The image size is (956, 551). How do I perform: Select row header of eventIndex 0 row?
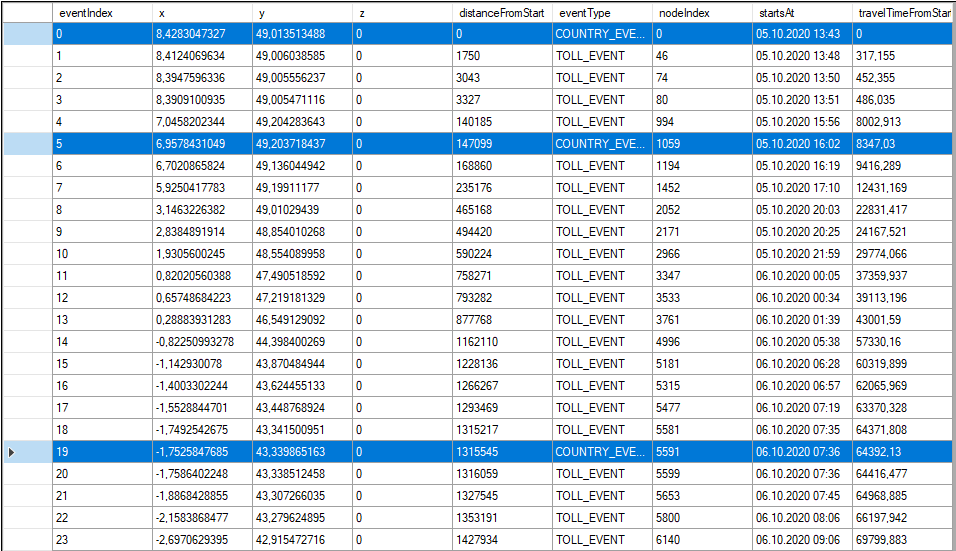pos(26,34)
